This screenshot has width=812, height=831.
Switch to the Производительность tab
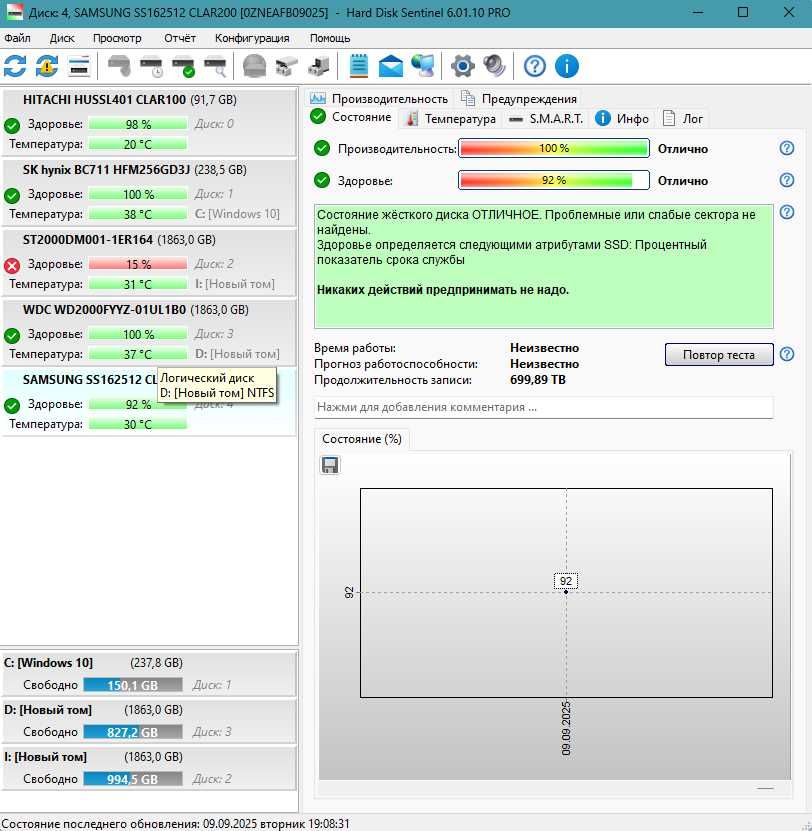[378, 99]
